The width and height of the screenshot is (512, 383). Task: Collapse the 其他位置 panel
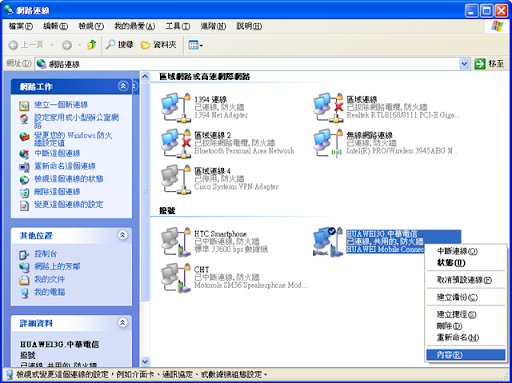123,235
